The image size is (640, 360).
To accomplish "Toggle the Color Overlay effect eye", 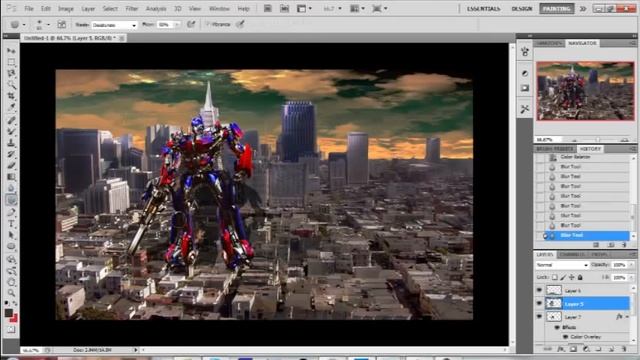I will point(565,337).
